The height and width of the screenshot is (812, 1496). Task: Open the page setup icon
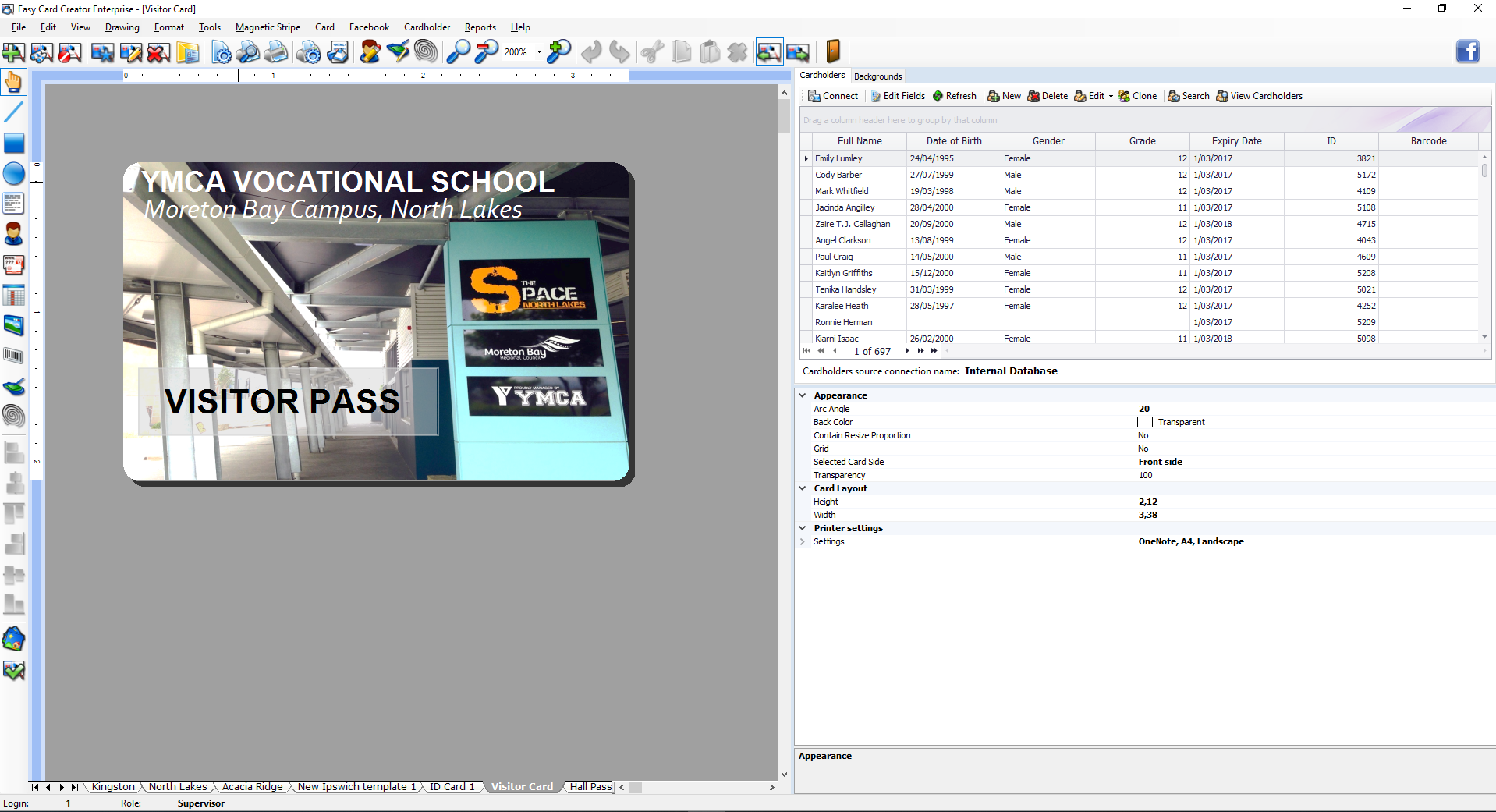(222, 52)
